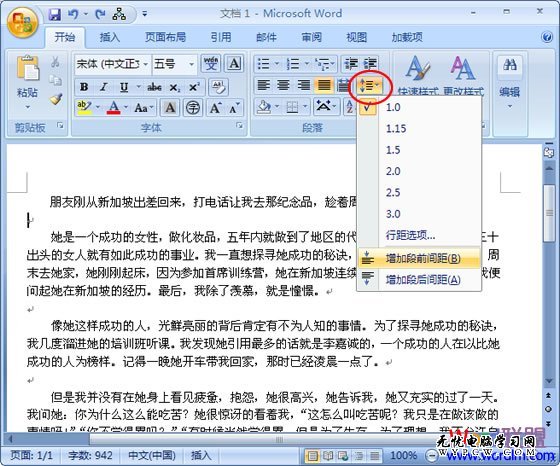Click the 字数: 942 word count
Image resolution: width=560 pixels, height=466 pixels.
pos(90,455)
